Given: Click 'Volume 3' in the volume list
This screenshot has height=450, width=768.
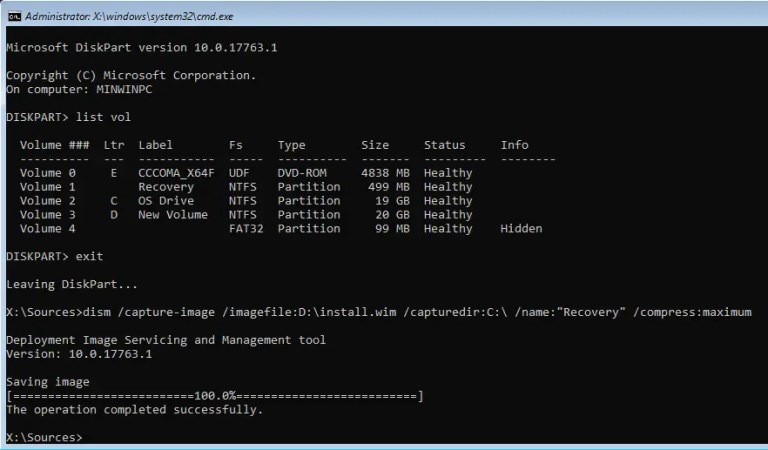Looking at the screenshot, I should pos(48,215).
